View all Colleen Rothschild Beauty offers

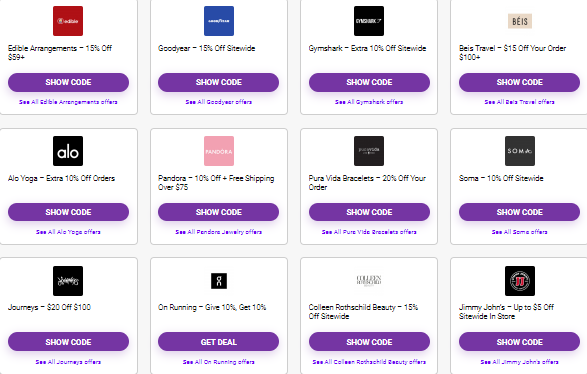(369, 362)
